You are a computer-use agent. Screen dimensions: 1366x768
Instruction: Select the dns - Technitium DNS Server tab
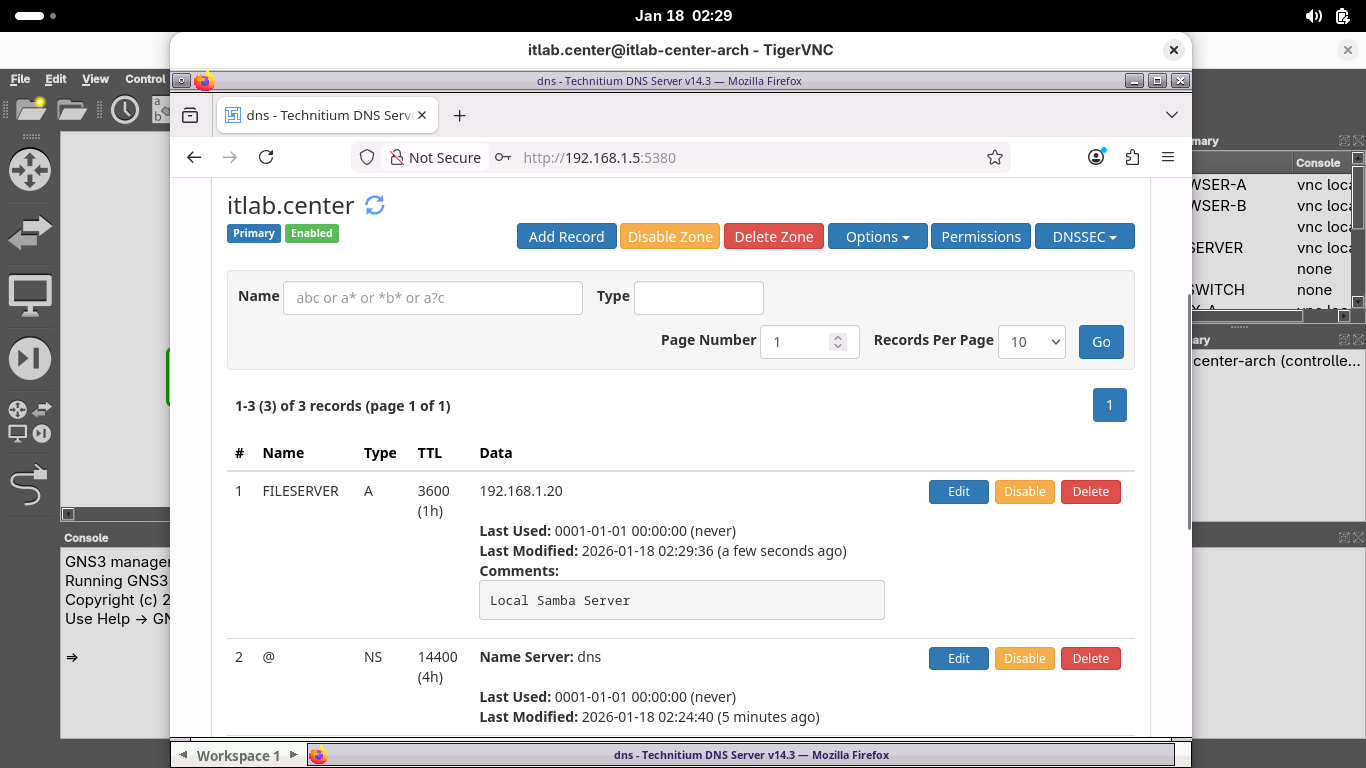point(327,115)
